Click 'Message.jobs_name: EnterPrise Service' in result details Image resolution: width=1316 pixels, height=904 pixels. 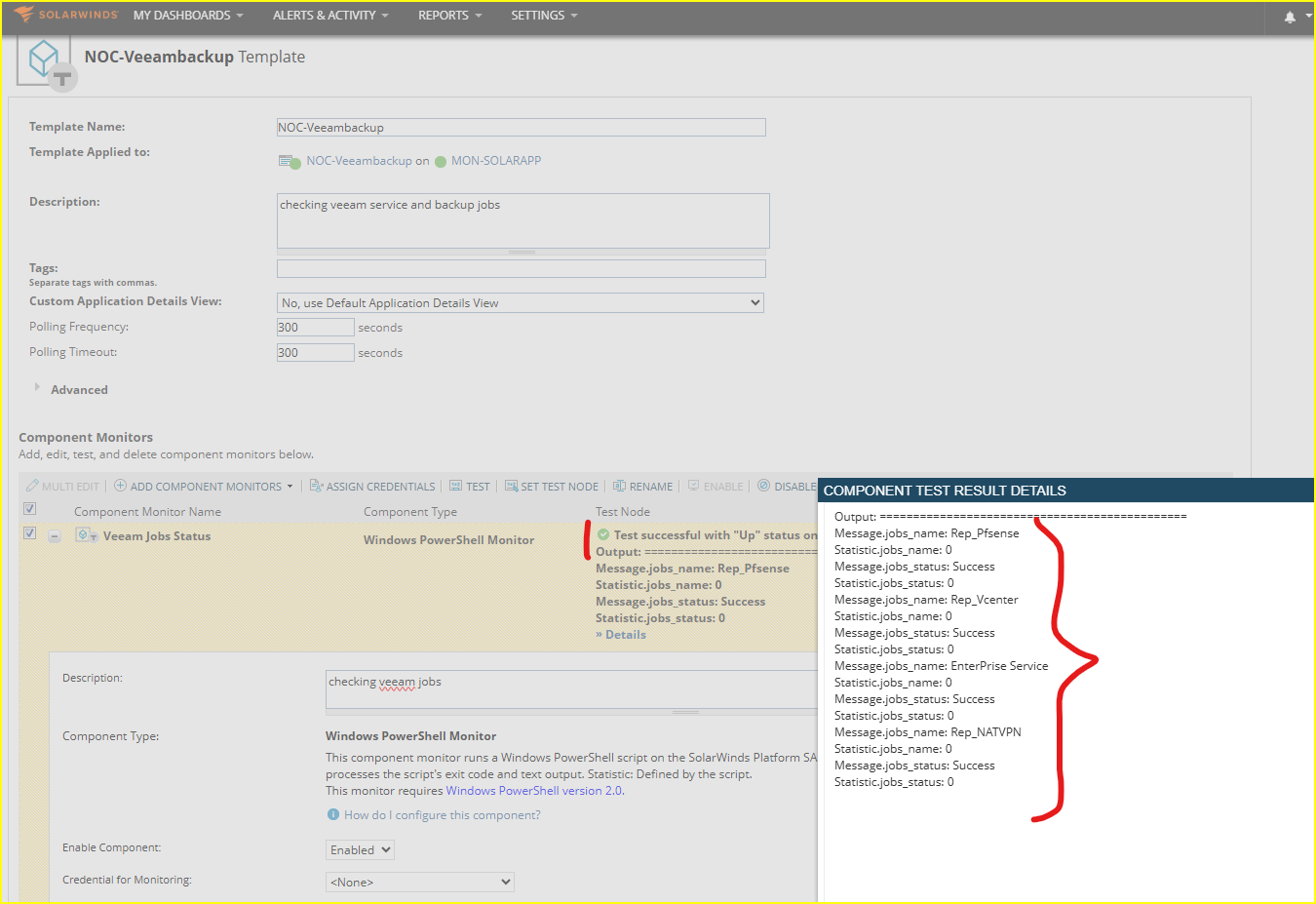(x=942, y=666)
